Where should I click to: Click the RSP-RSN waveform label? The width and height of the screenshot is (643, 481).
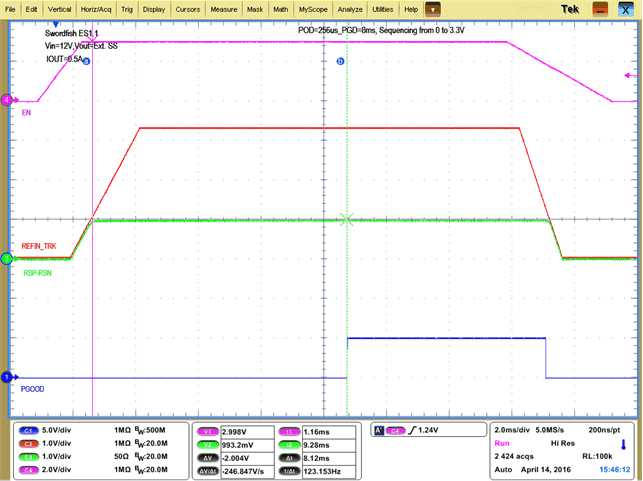pos(37,273)
